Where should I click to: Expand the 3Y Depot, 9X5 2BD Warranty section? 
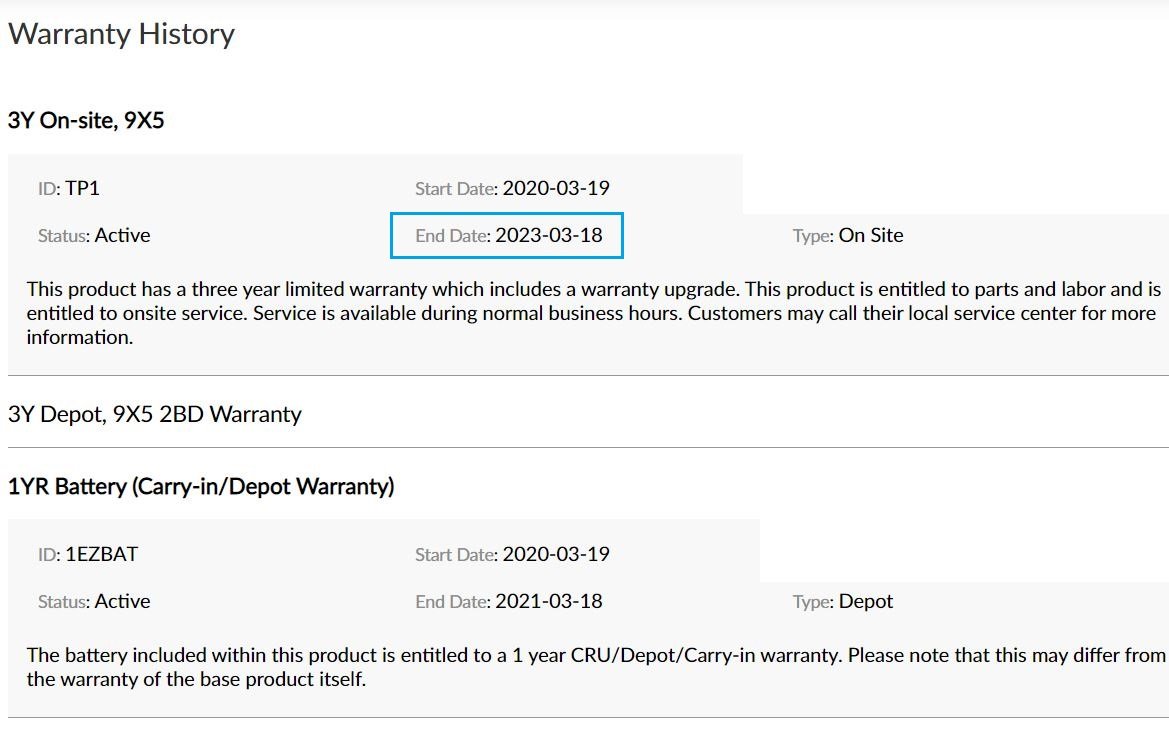(155, 414)
